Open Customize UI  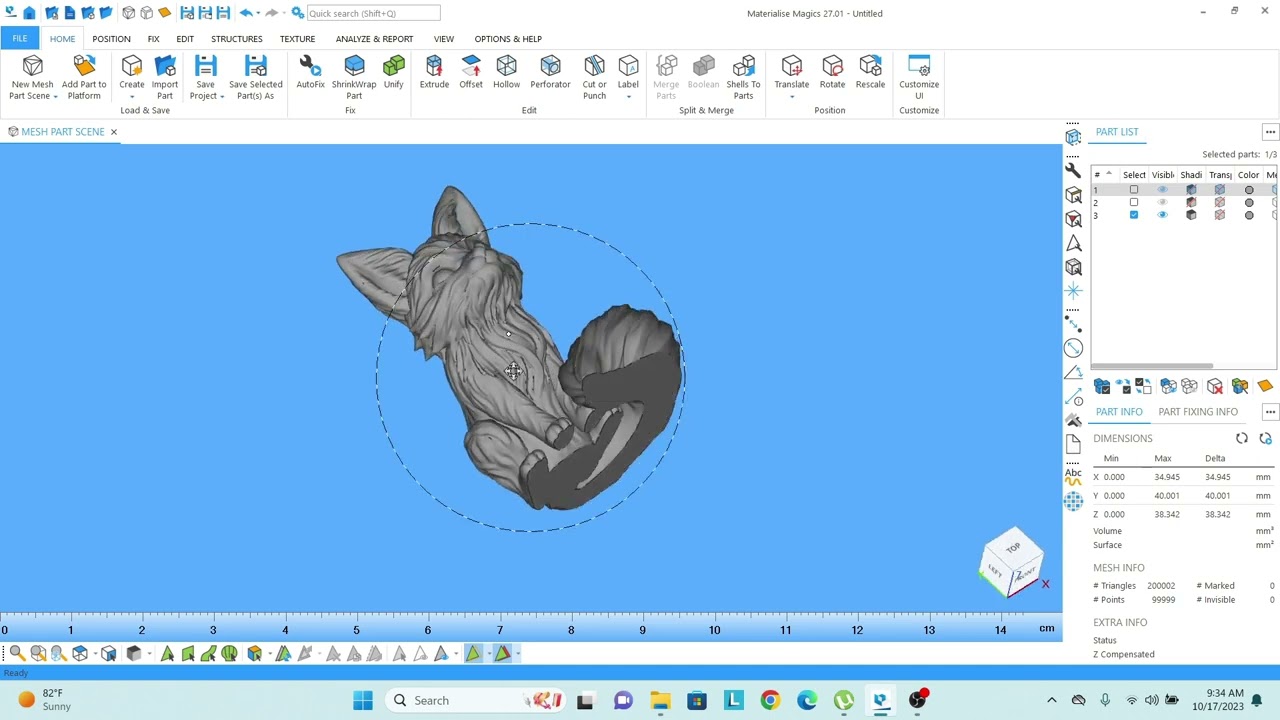tap(919, 77)
